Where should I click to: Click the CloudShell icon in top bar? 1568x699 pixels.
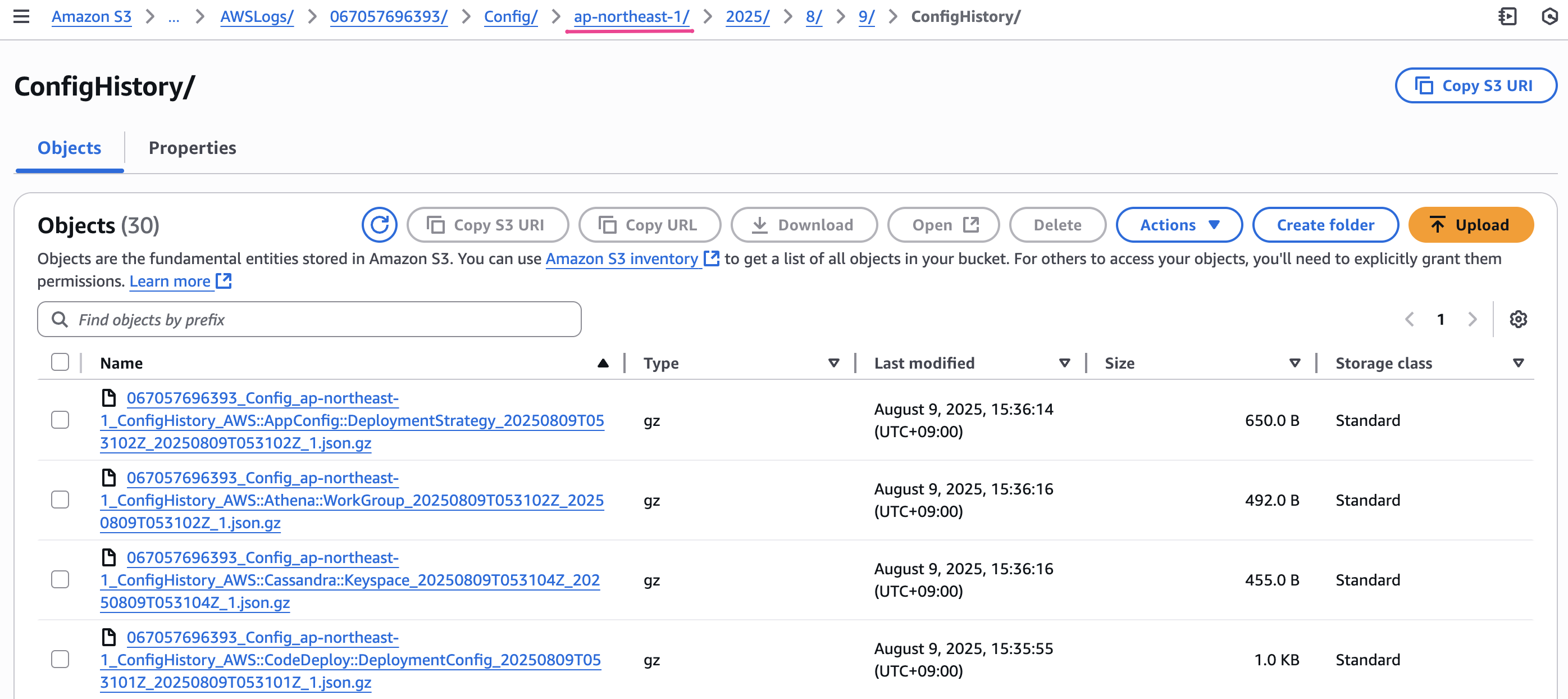[x=1507, y=16]
